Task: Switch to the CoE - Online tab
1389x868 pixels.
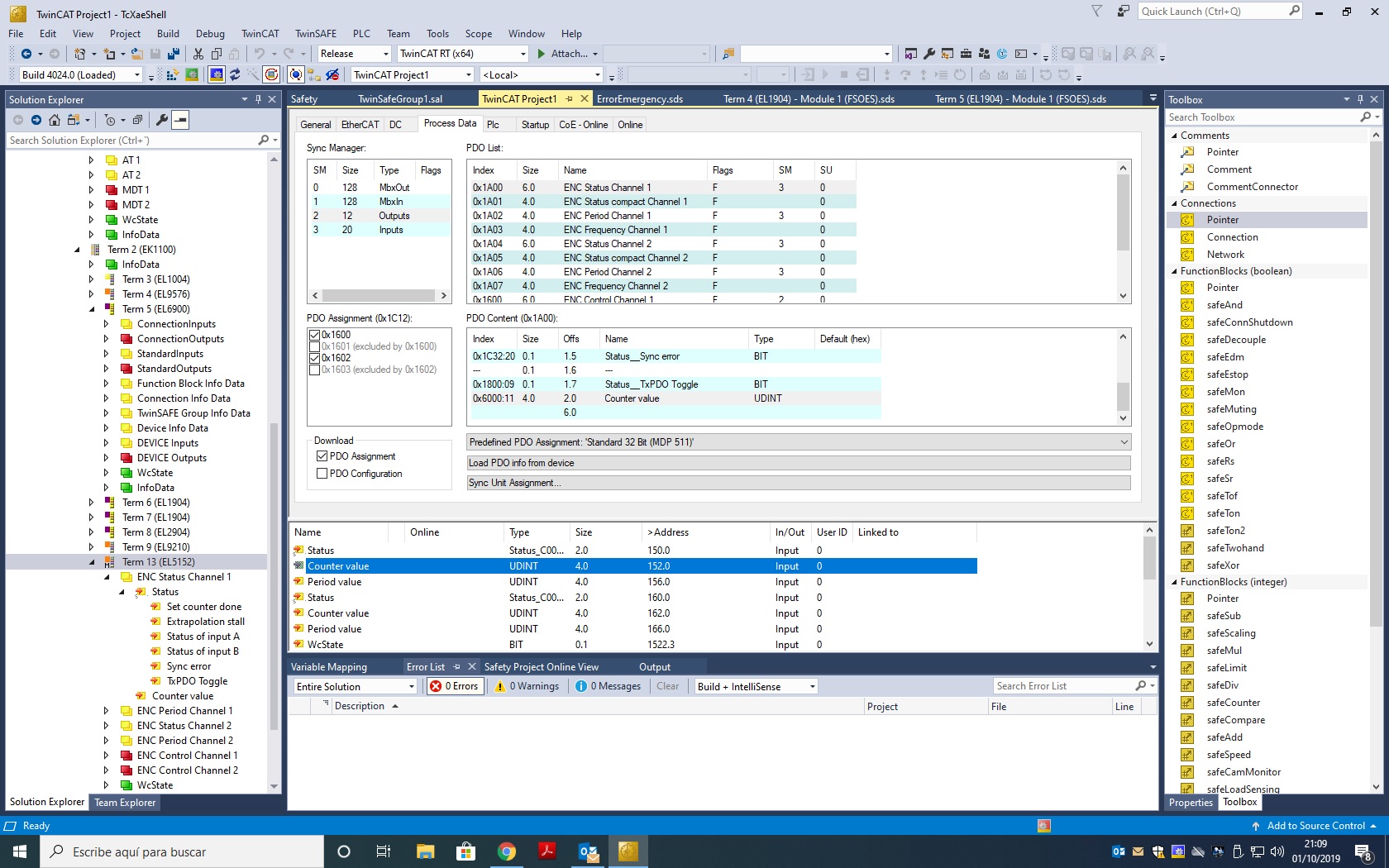Action: pyautogui.click(x=583, y=125)
